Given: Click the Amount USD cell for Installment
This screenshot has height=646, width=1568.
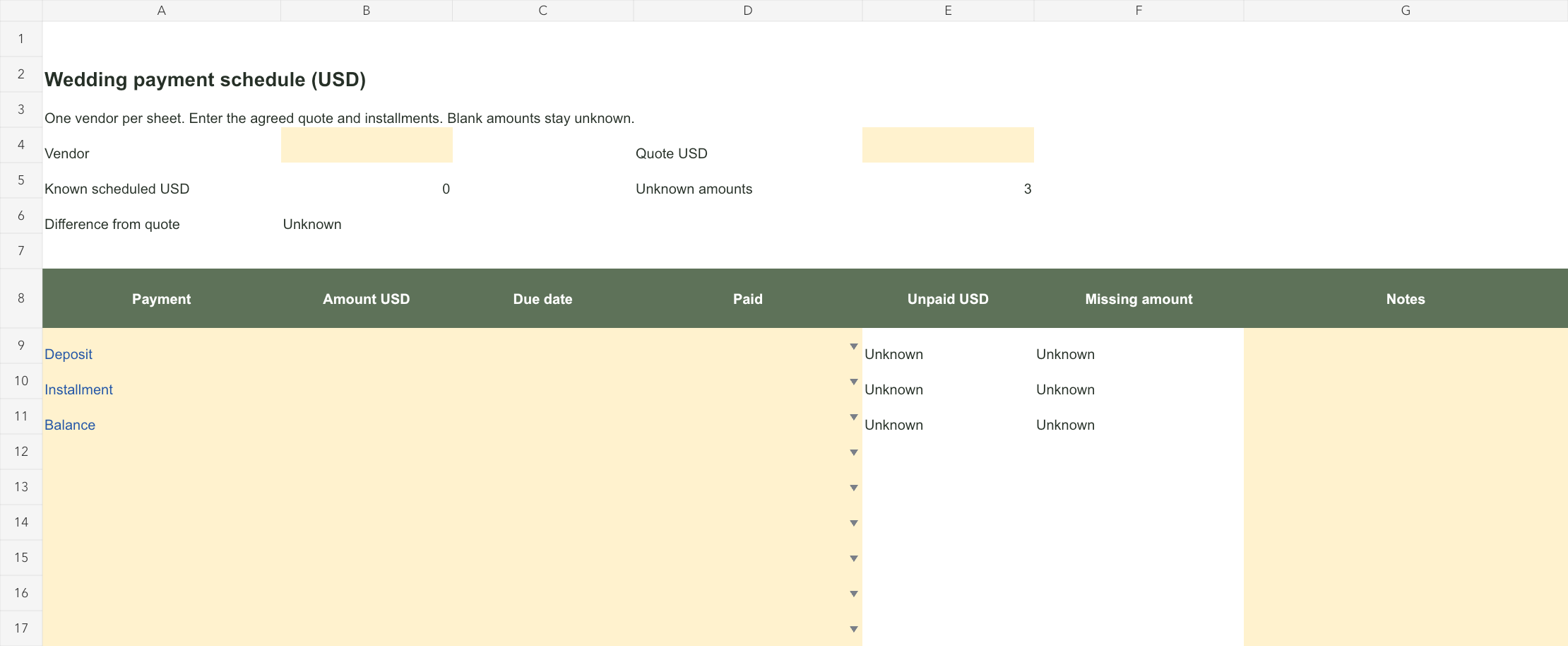Looking at the screenshot, I should [367, 381].
